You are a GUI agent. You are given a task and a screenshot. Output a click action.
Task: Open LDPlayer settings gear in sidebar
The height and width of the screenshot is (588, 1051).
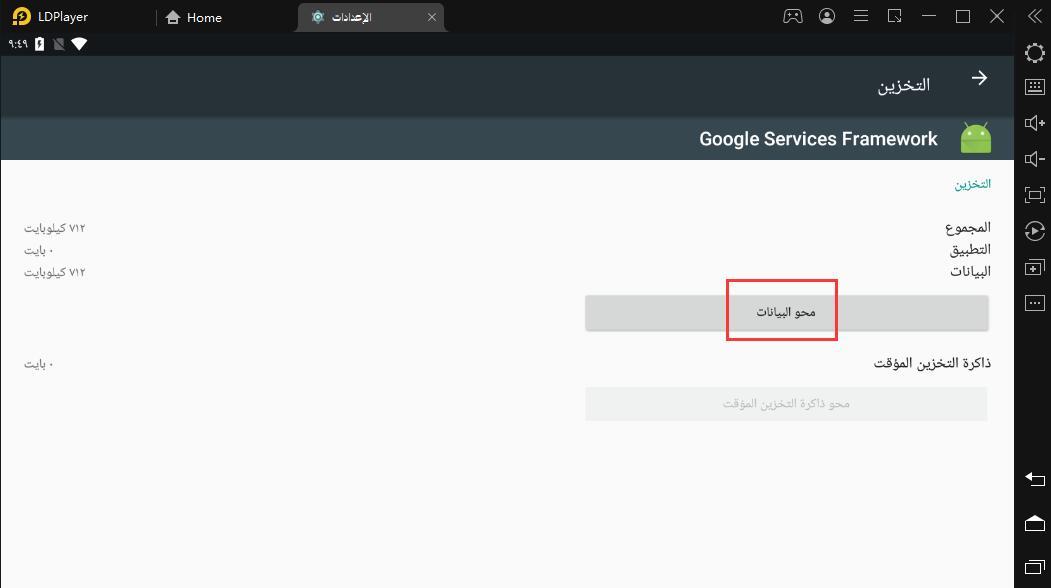[1034, 53]
